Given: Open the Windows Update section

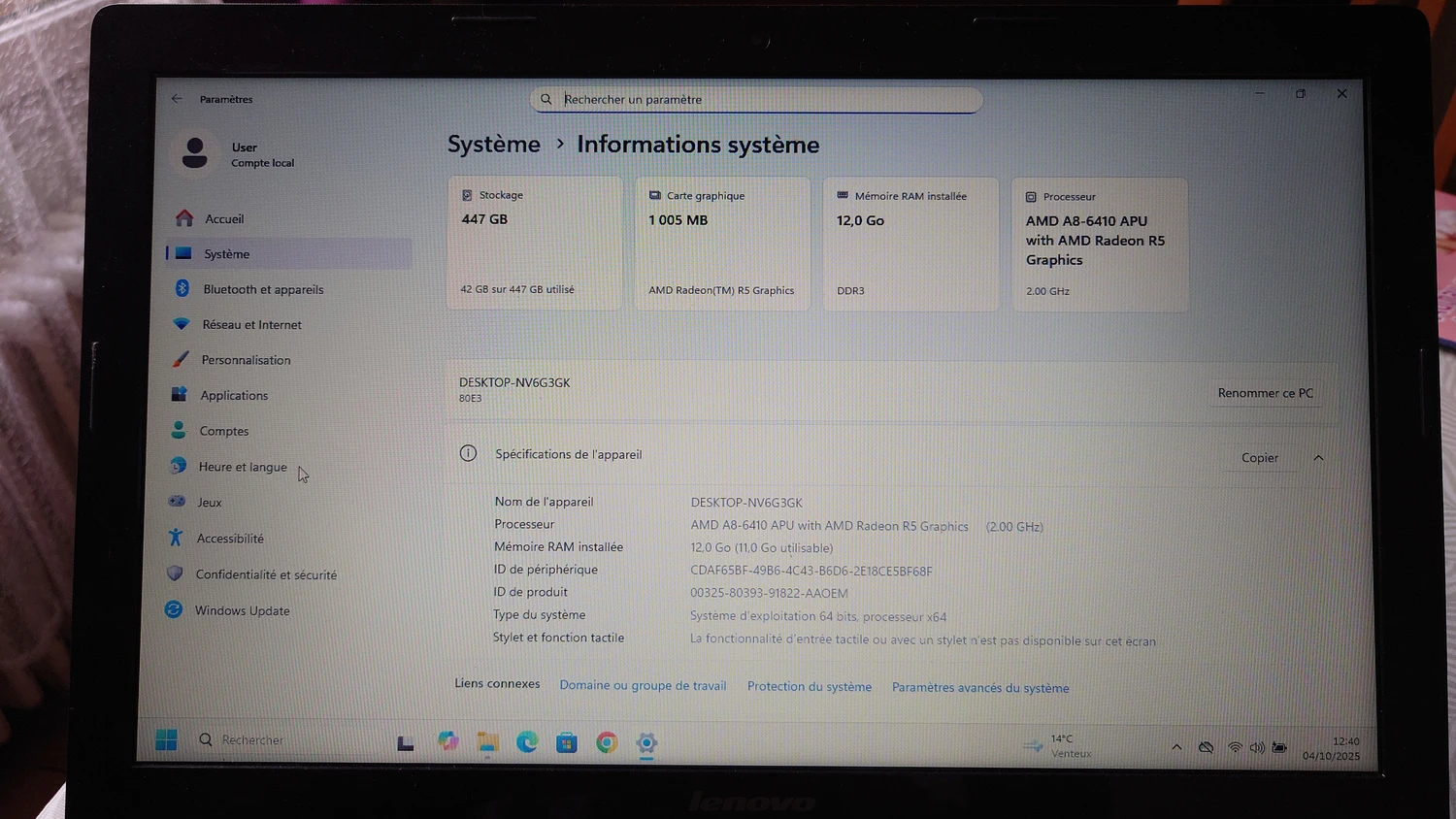Looking at the screenshot, I should [x=242, y=610].
